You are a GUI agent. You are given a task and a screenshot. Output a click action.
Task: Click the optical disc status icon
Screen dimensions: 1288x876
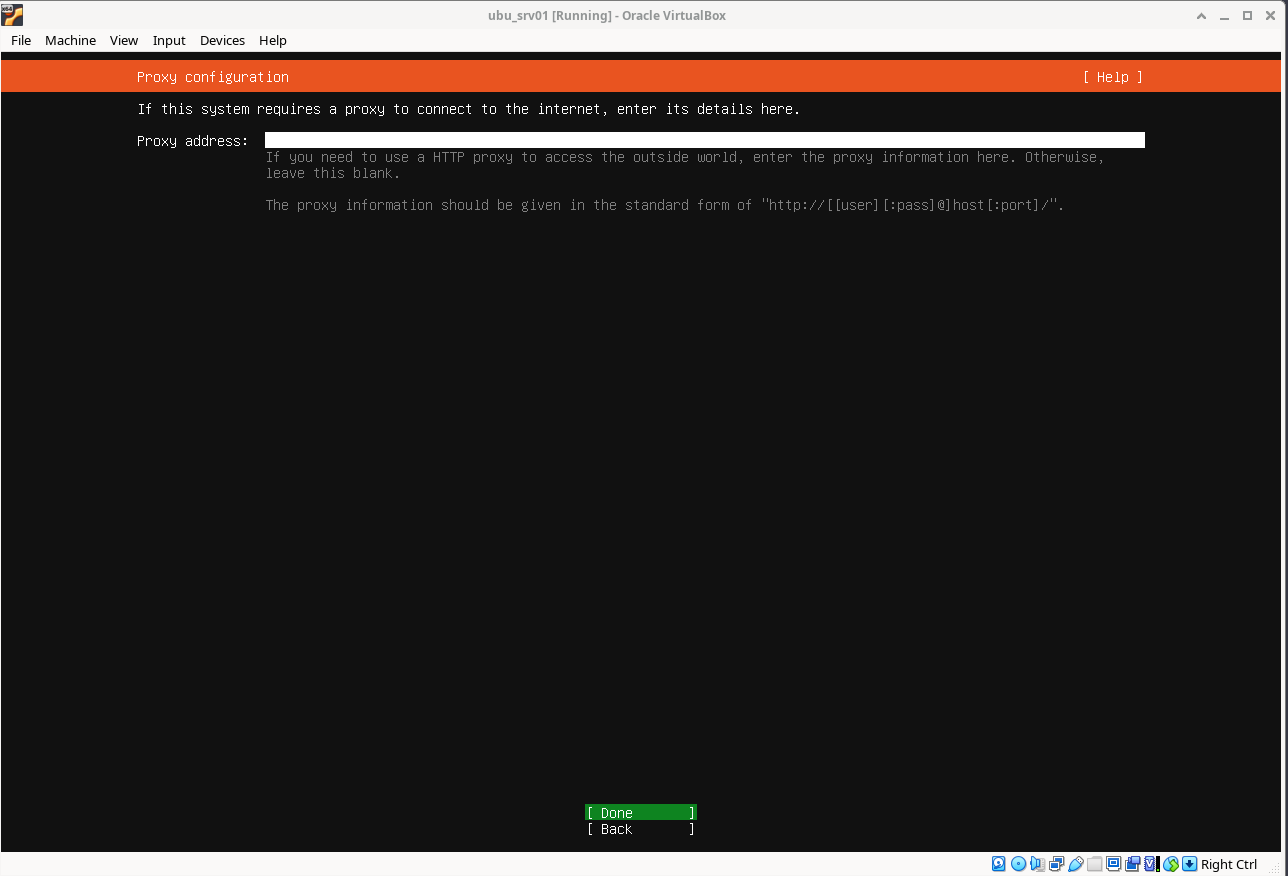click(x=1018, y=864)
